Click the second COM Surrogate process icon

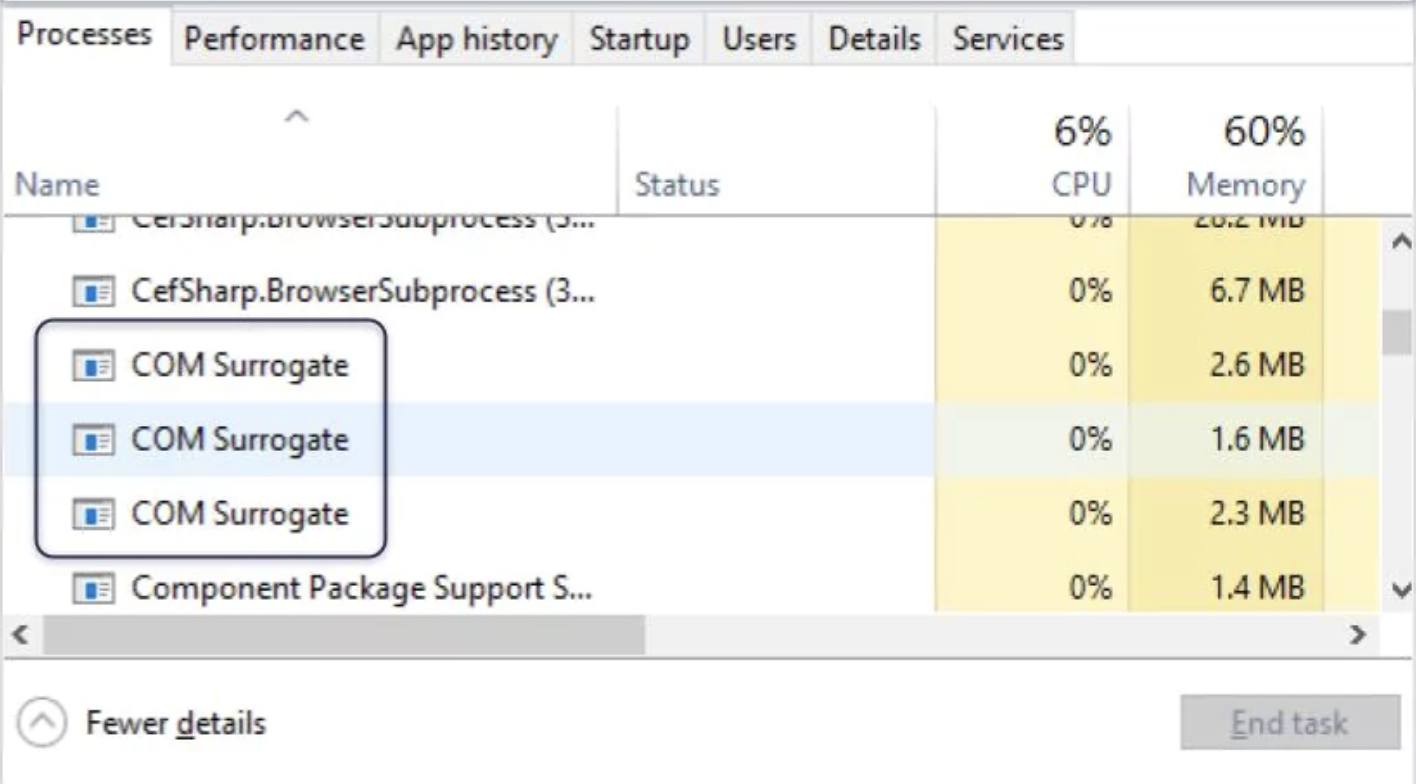tap(92, 439)
